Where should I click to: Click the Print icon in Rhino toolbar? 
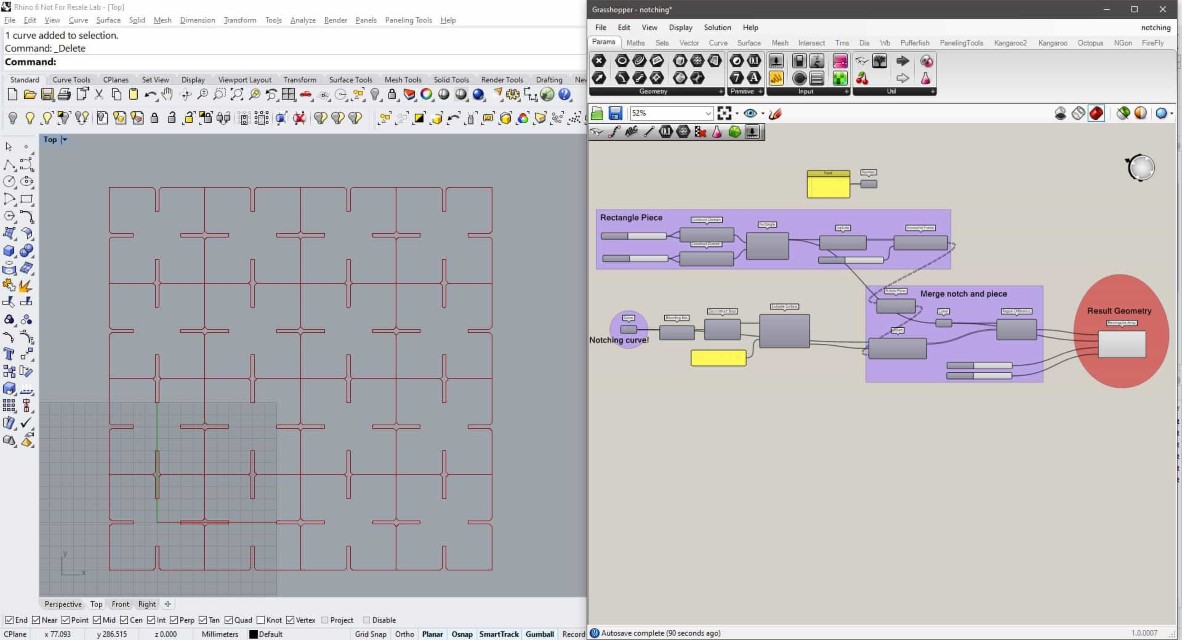pos(64,94)
